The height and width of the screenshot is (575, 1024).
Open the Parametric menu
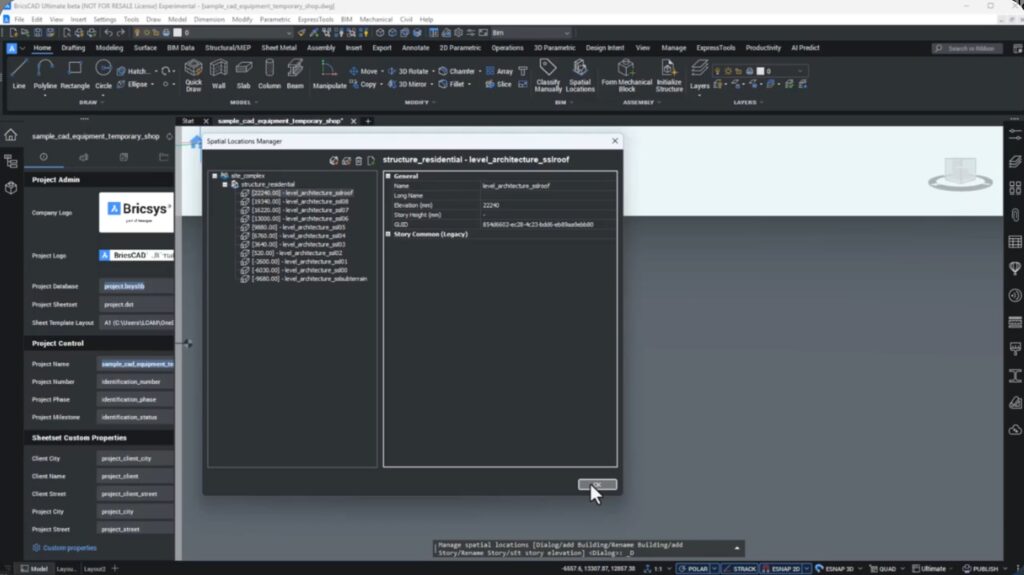coord(275,20)
